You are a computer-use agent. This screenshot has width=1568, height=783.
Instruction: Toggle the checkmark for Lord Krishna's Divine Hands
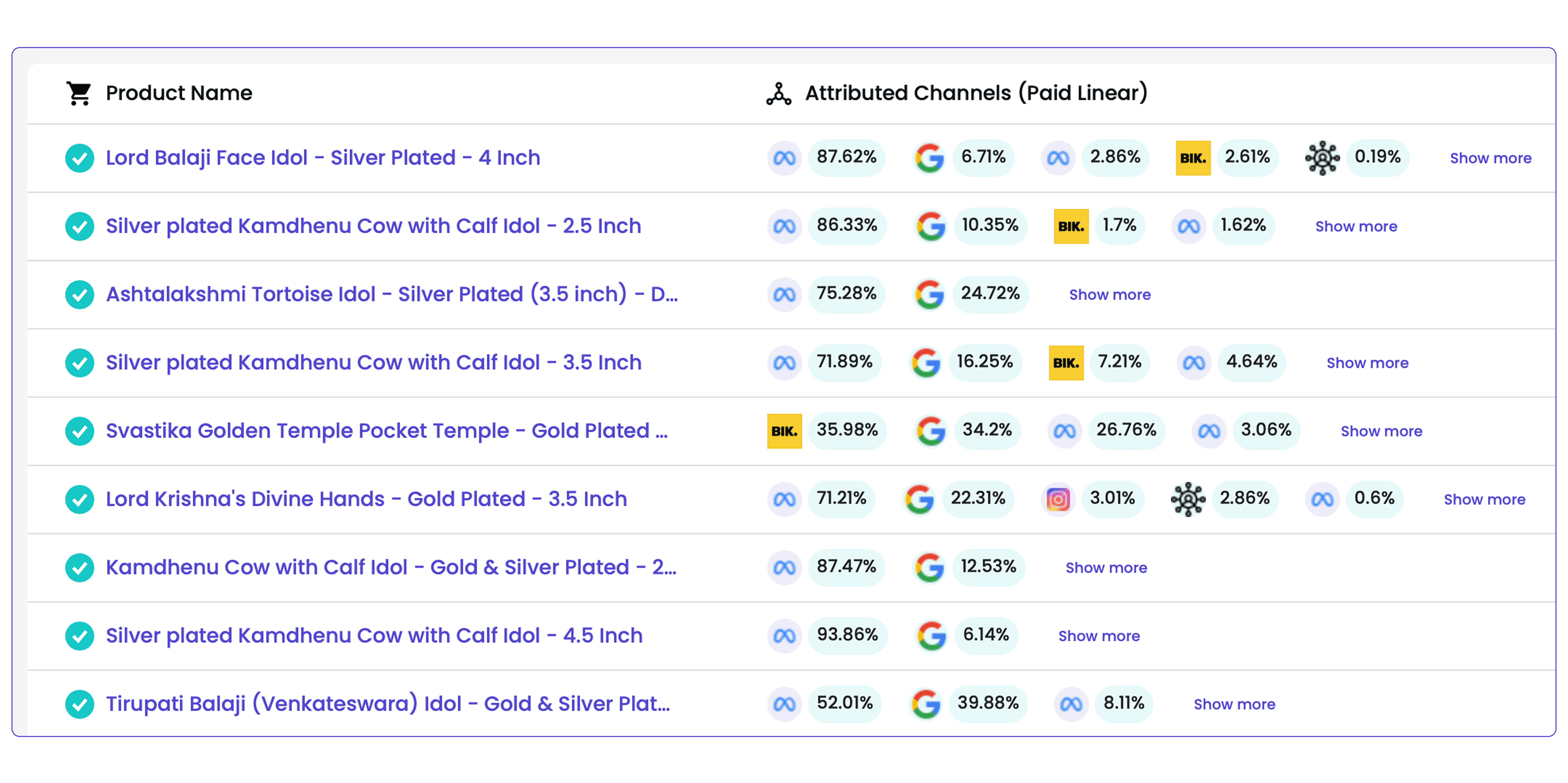(x=79, y=499)
